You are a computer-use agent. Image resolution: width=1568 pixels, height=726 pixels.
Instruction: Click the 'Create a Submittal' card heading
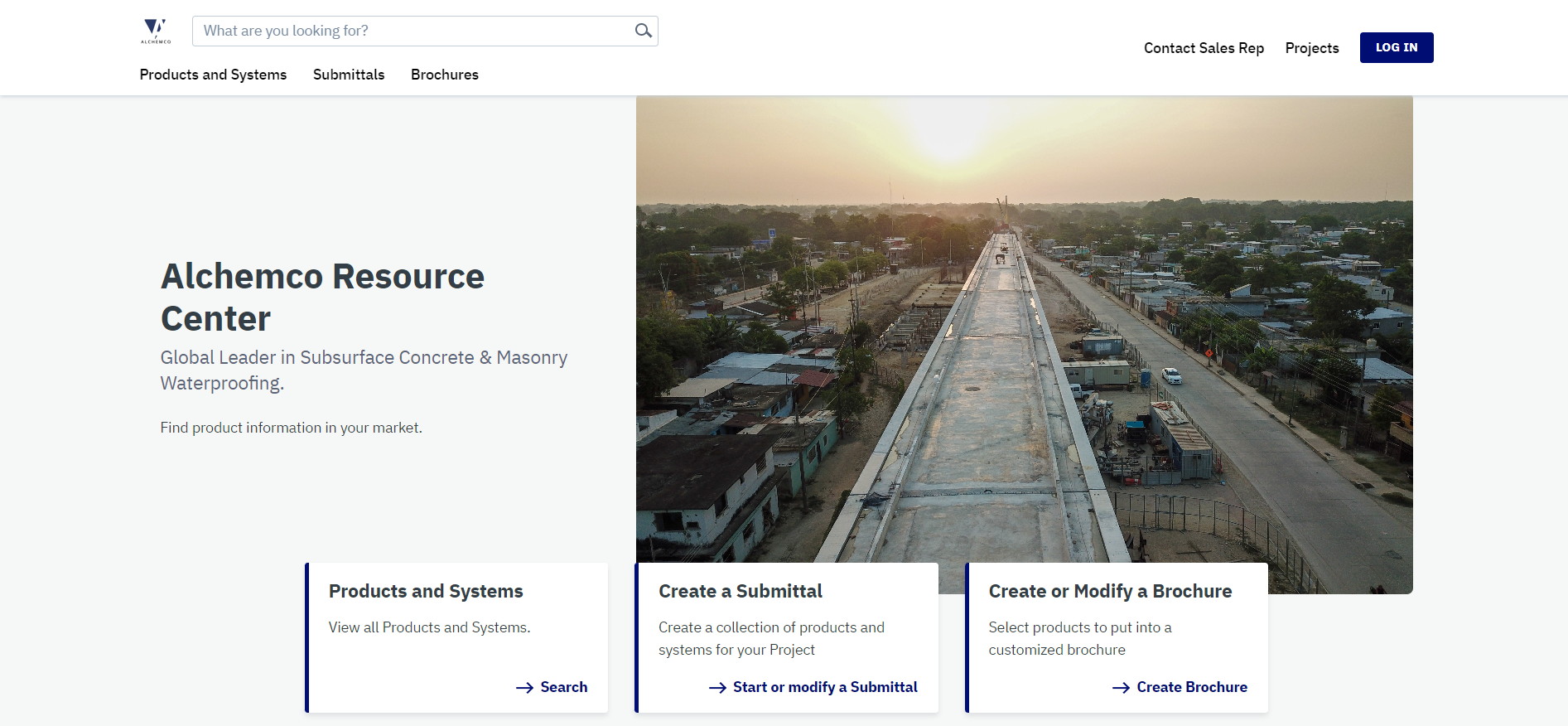740,591
